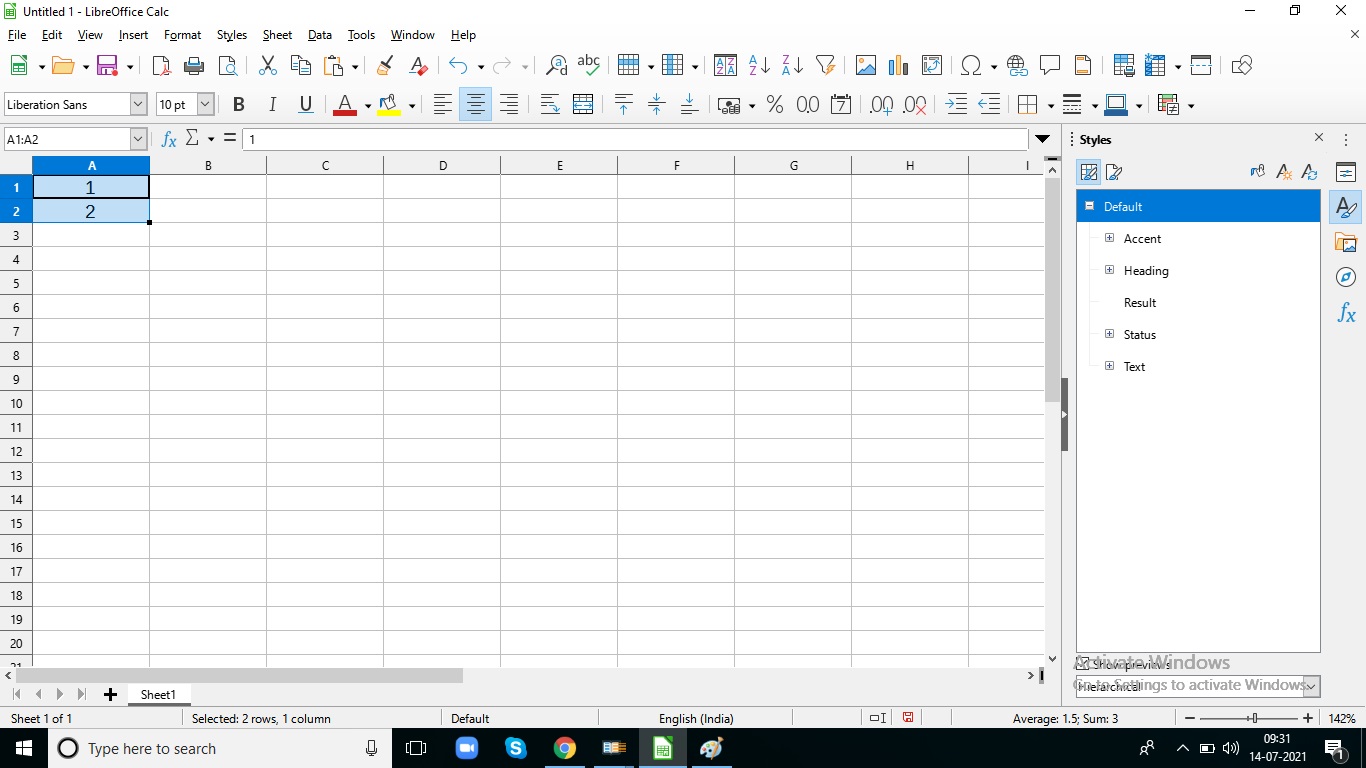This screenshot has height=768, width=1366.
Task: Toggle Italic formatting
Action: pos(271,105)
